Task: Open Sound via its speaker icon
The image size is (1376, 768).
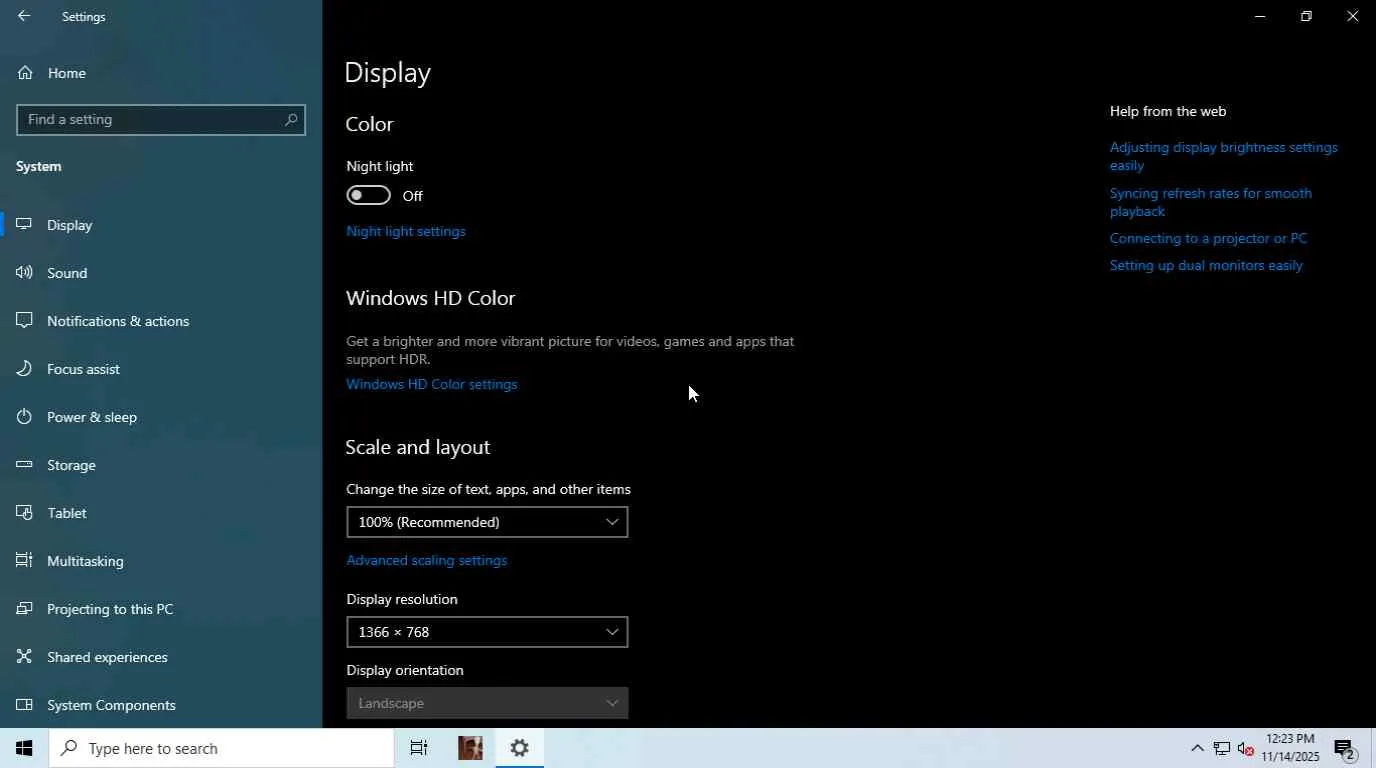Action: coord(25,273)
